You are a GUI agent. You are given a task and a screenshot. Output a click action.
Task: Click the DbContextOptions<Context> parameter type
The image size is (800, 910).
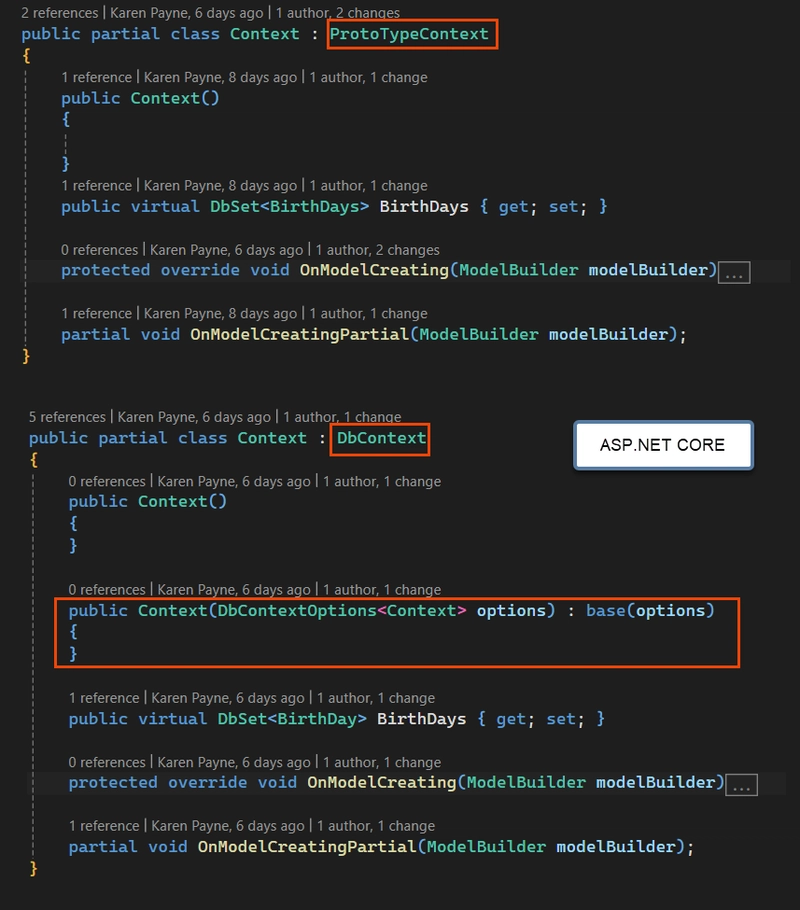pyautogui.click(x=342, y=611)
